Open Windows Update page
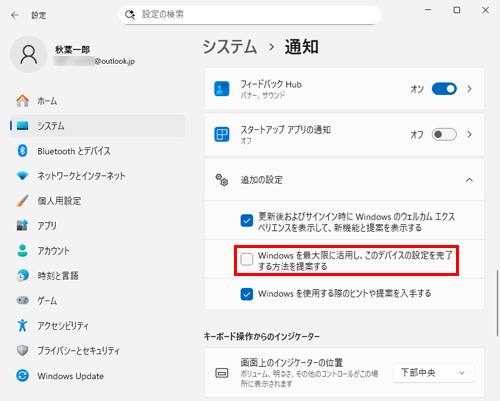 click(x=70, y=376)
